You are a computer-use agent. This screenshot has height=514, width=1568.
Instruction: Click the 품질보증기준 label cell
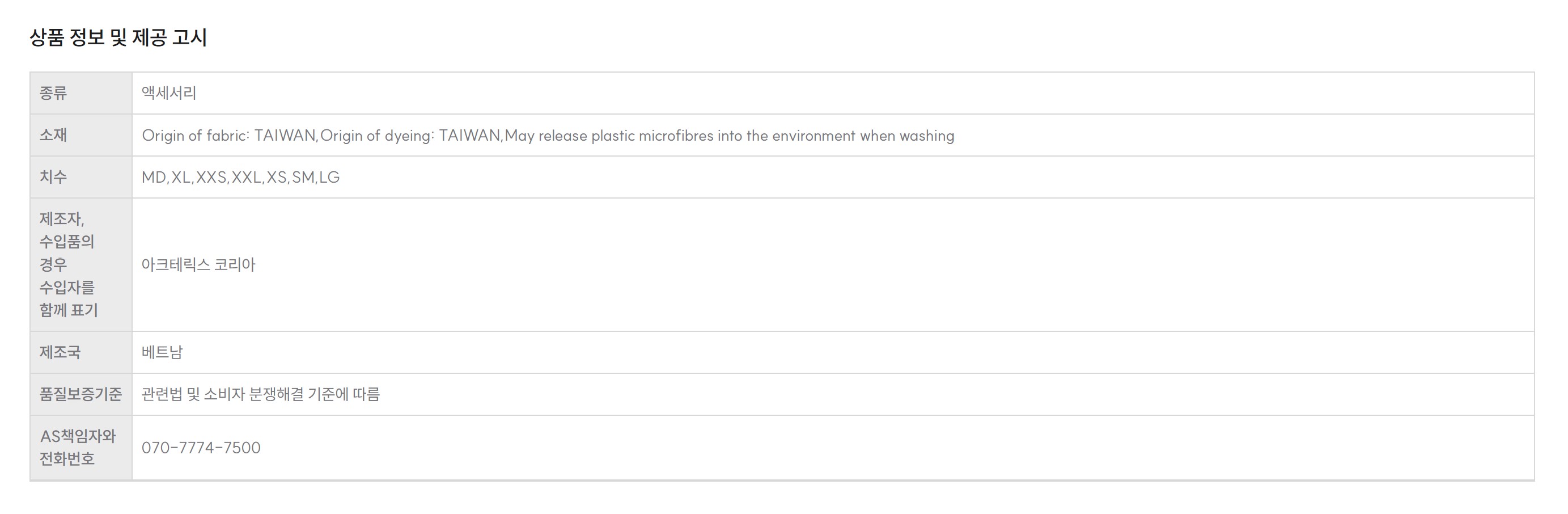click(x=81, y=395)
